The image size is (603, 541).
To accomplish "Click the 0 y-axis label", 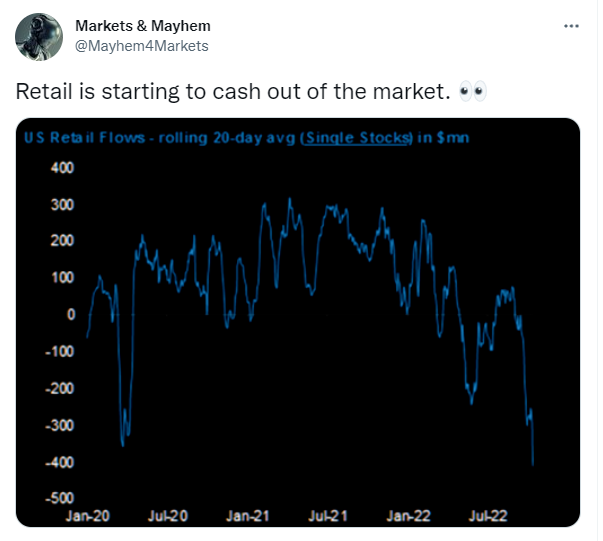I will coord(71,315).
